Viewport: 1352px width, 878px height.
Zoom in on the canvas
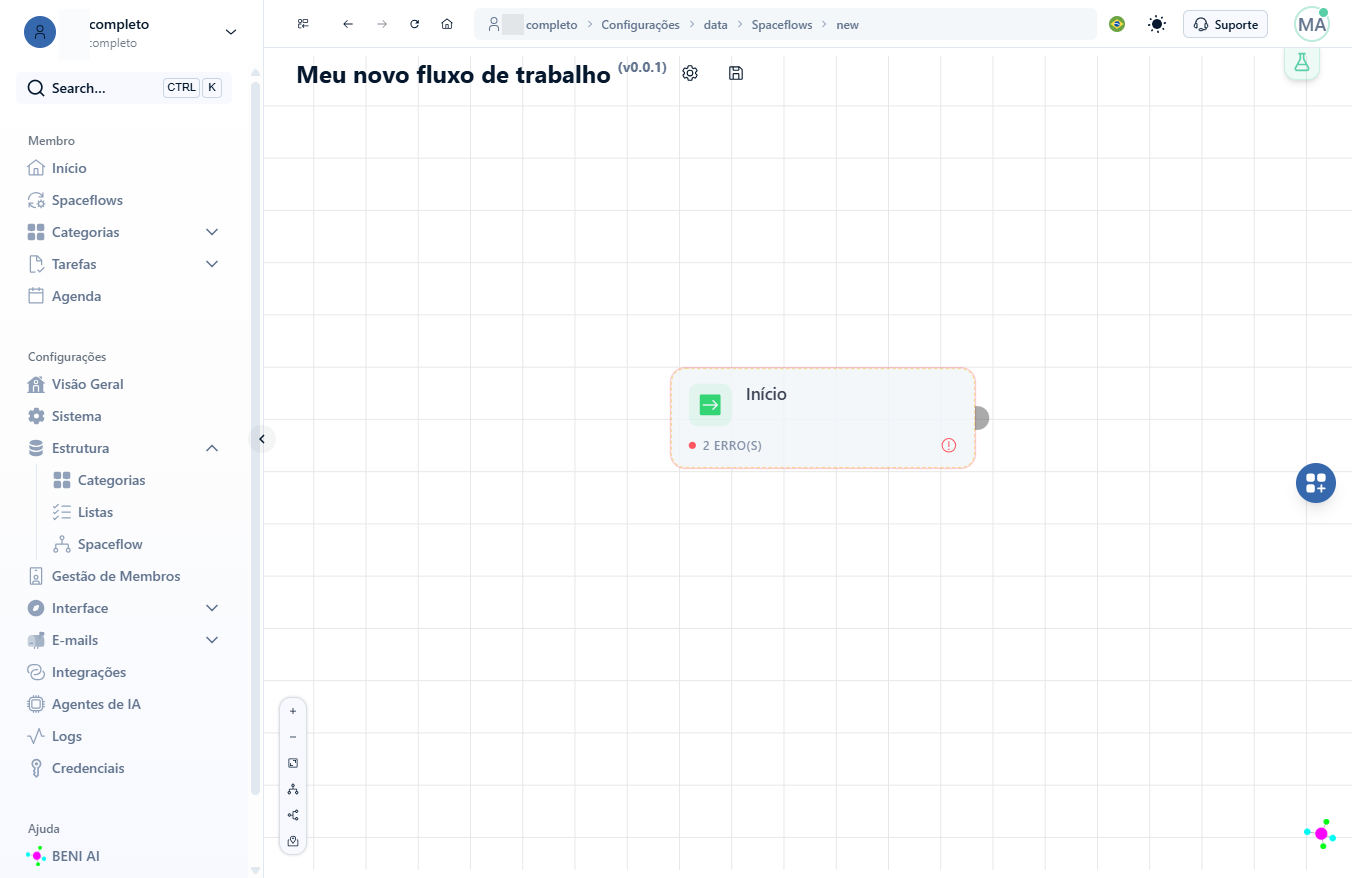(x=293, y=711)
